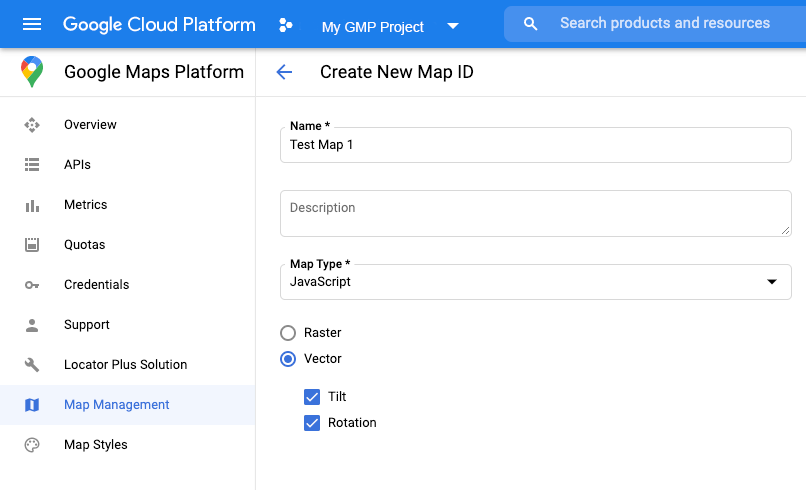Open Map Management in the sidebar
Image resolution: width=806 pixels, height=490 pixels.
click(x=116, y=405)
